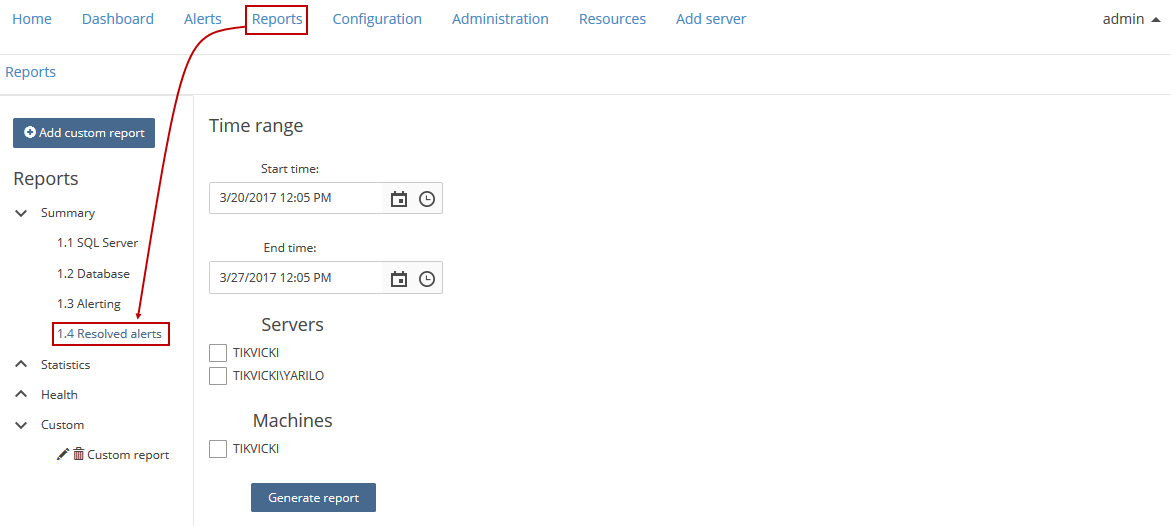The image size is (1171, 526).
Task: Collapse the Custom reports group
Action: [21, 424]
